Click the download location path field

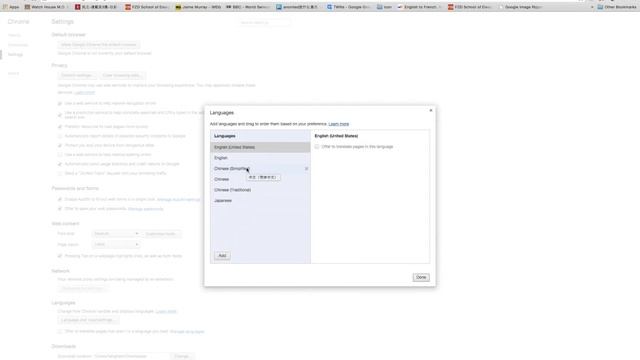click(x=130, y=356)
